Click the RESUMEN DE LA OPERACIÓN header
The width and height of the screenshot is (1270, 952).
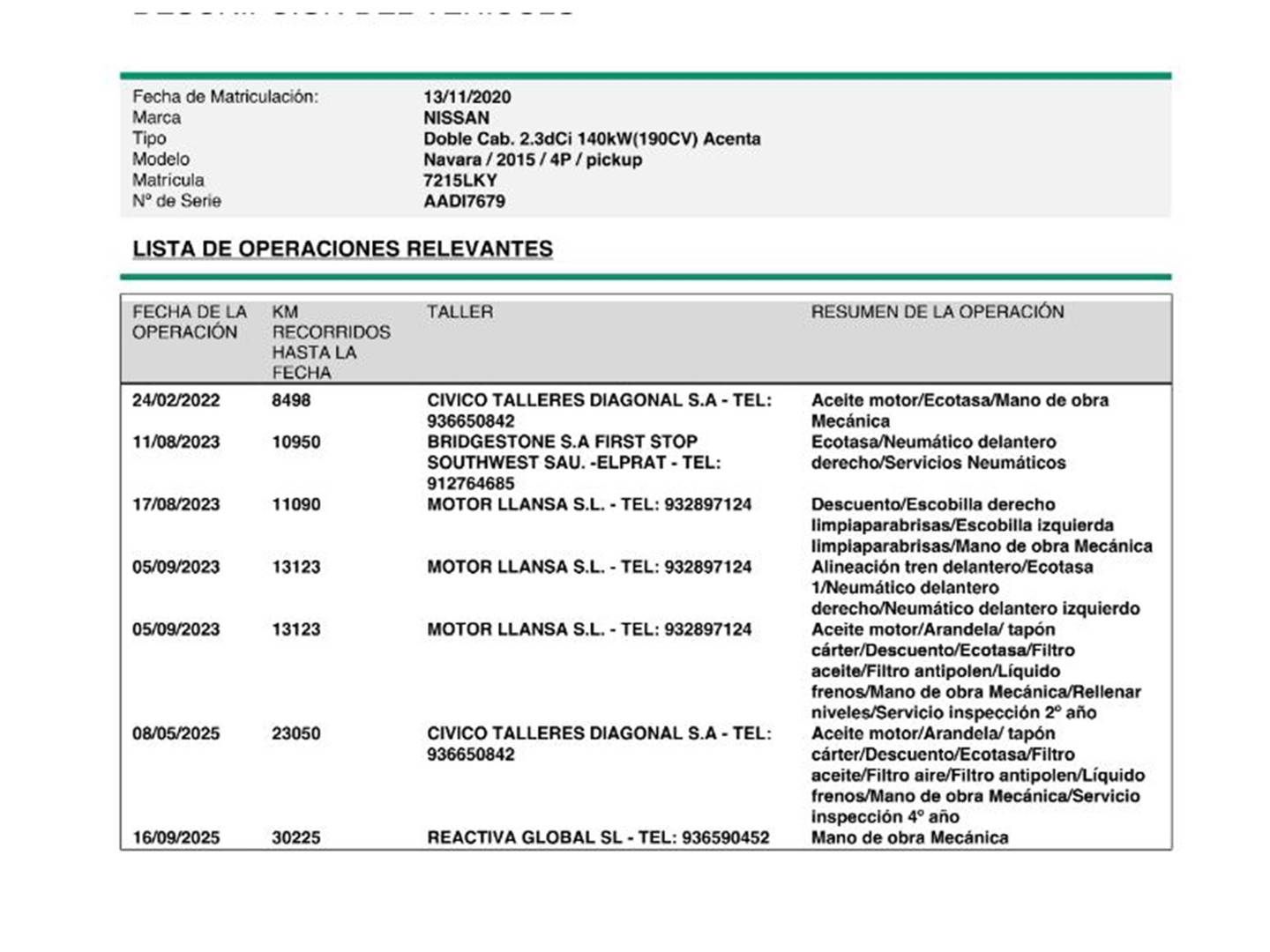coord(937,312)
